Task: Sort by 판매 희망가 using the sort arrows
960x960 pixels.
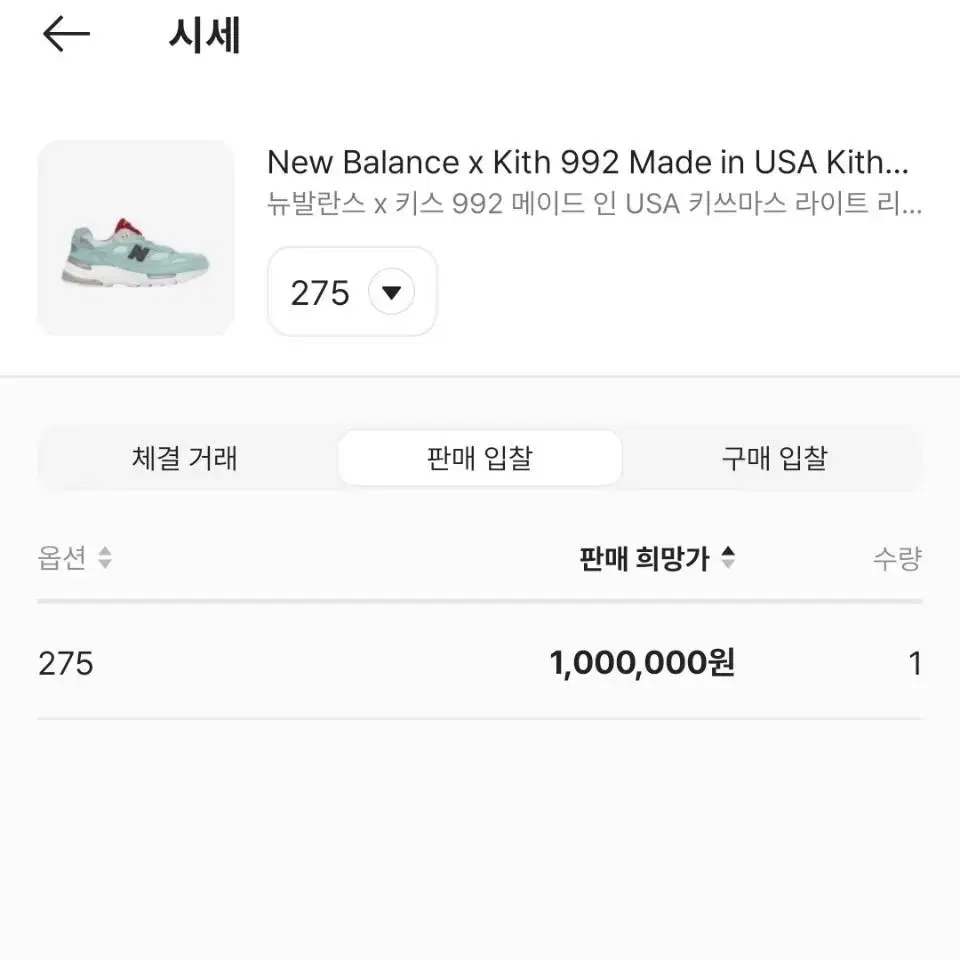Action: 727,558
